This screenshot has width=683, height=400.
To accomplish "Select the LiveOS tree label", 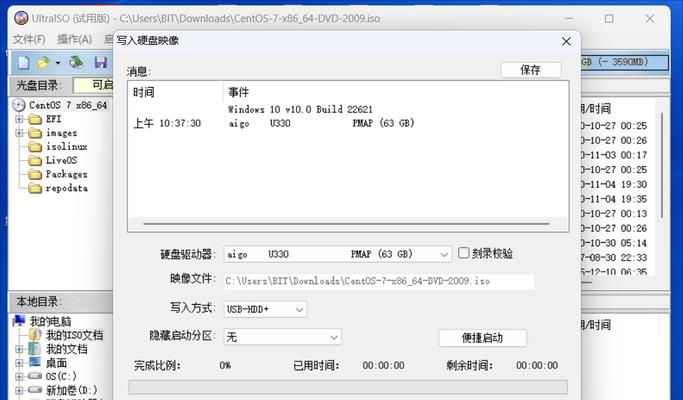I will (61, 161).
